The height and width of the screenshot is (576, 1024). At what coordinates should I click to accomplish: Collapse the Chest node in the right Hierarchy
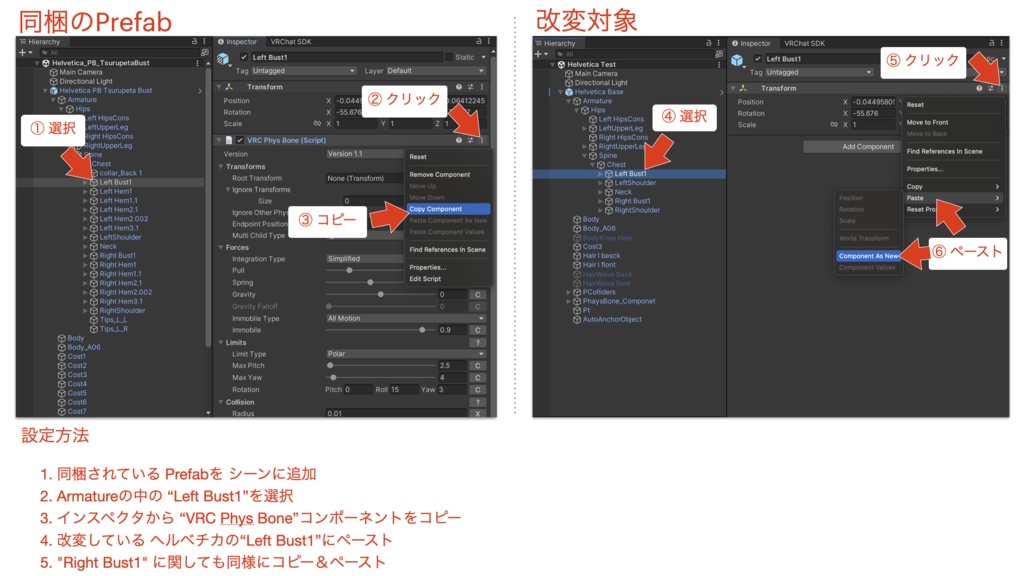(594, 166)
